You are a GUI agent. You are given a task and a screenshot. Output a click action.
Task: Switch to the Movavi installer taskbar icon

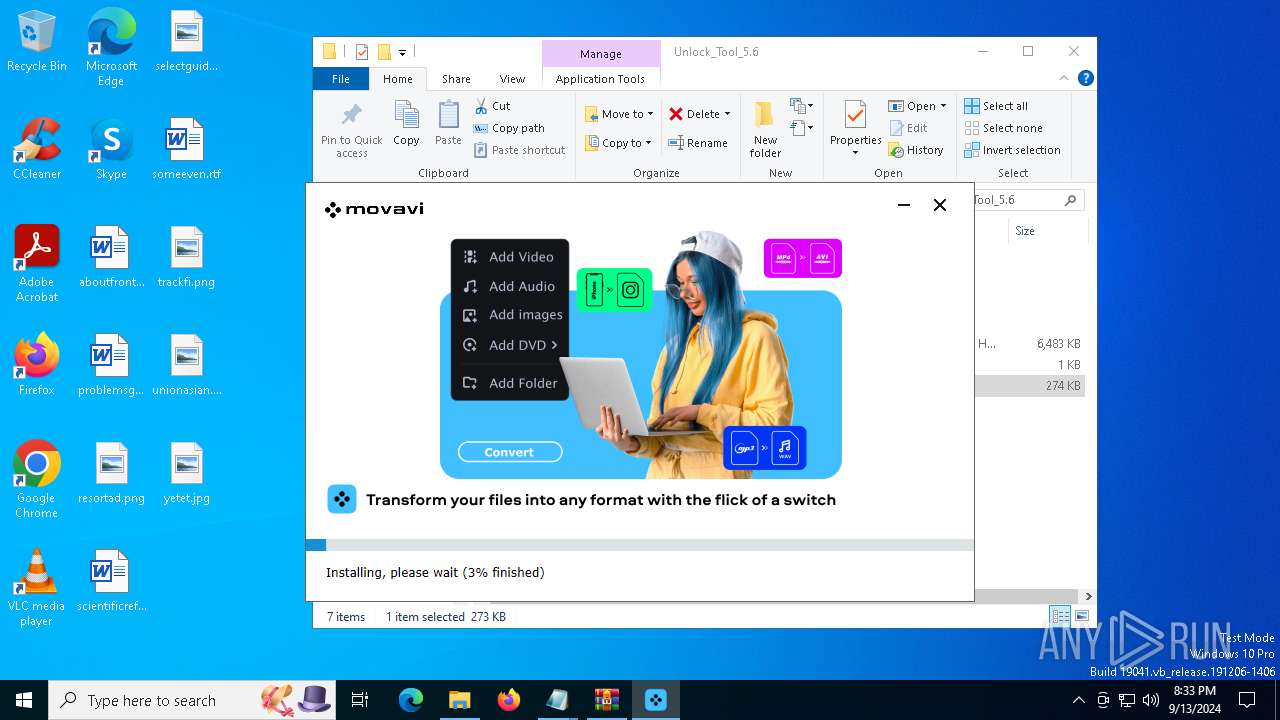coord(656,700)
